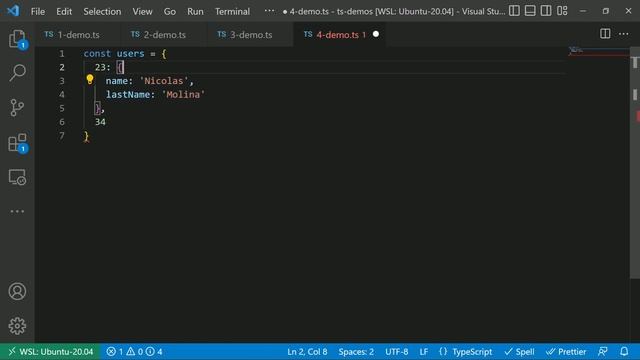Click the 34 key on line 6
The image size is (640, 360).
click(100, 122)
